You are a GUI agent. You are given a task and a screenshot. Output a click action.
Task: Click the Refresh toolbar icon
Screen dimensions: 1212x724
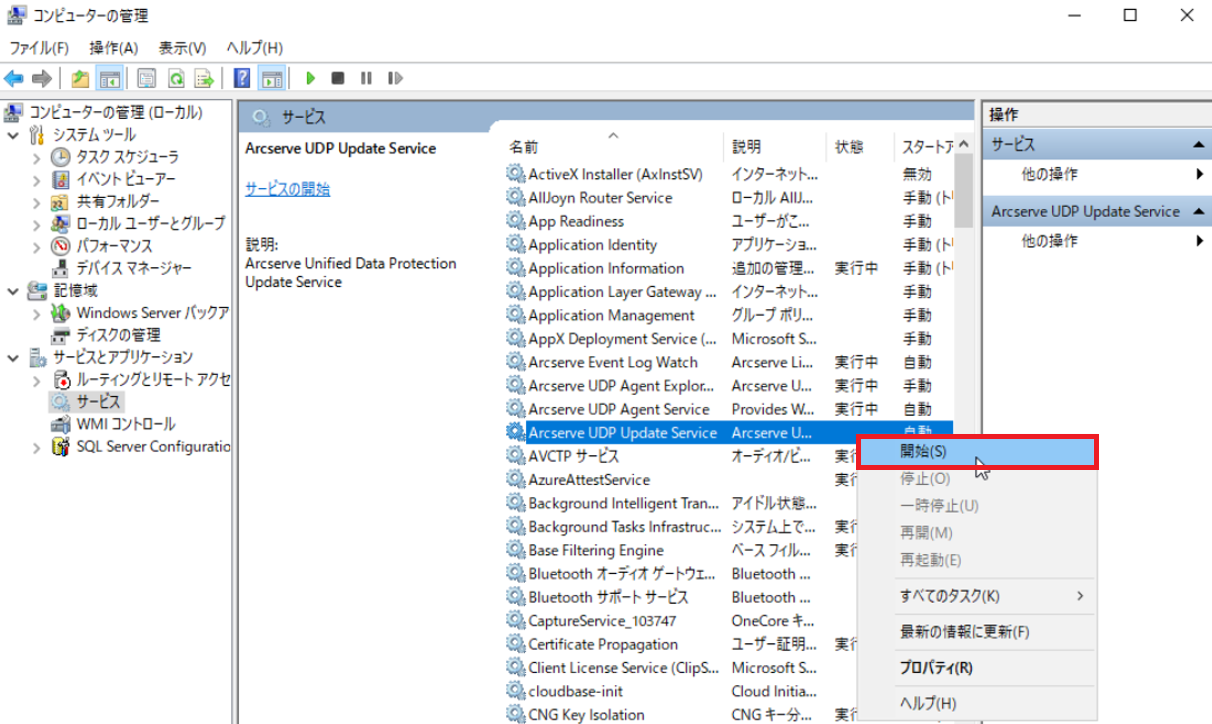(x=176, y=78)
